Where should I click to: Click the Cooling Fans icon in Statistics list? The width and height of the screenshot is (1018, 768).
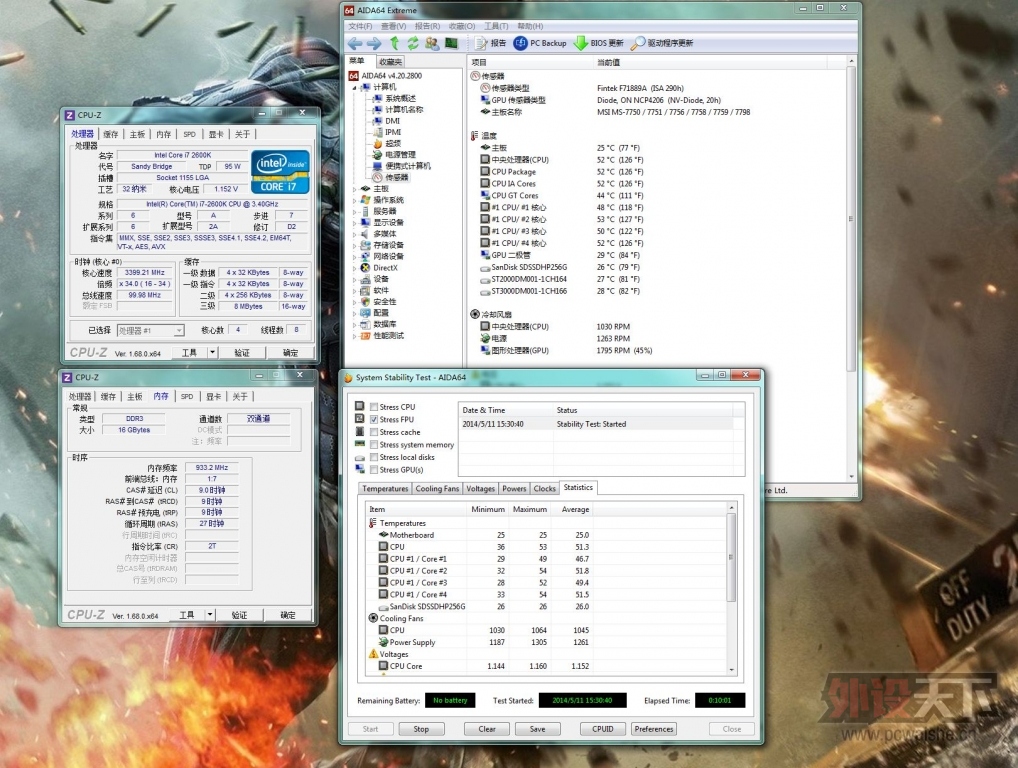click(373, 618)
